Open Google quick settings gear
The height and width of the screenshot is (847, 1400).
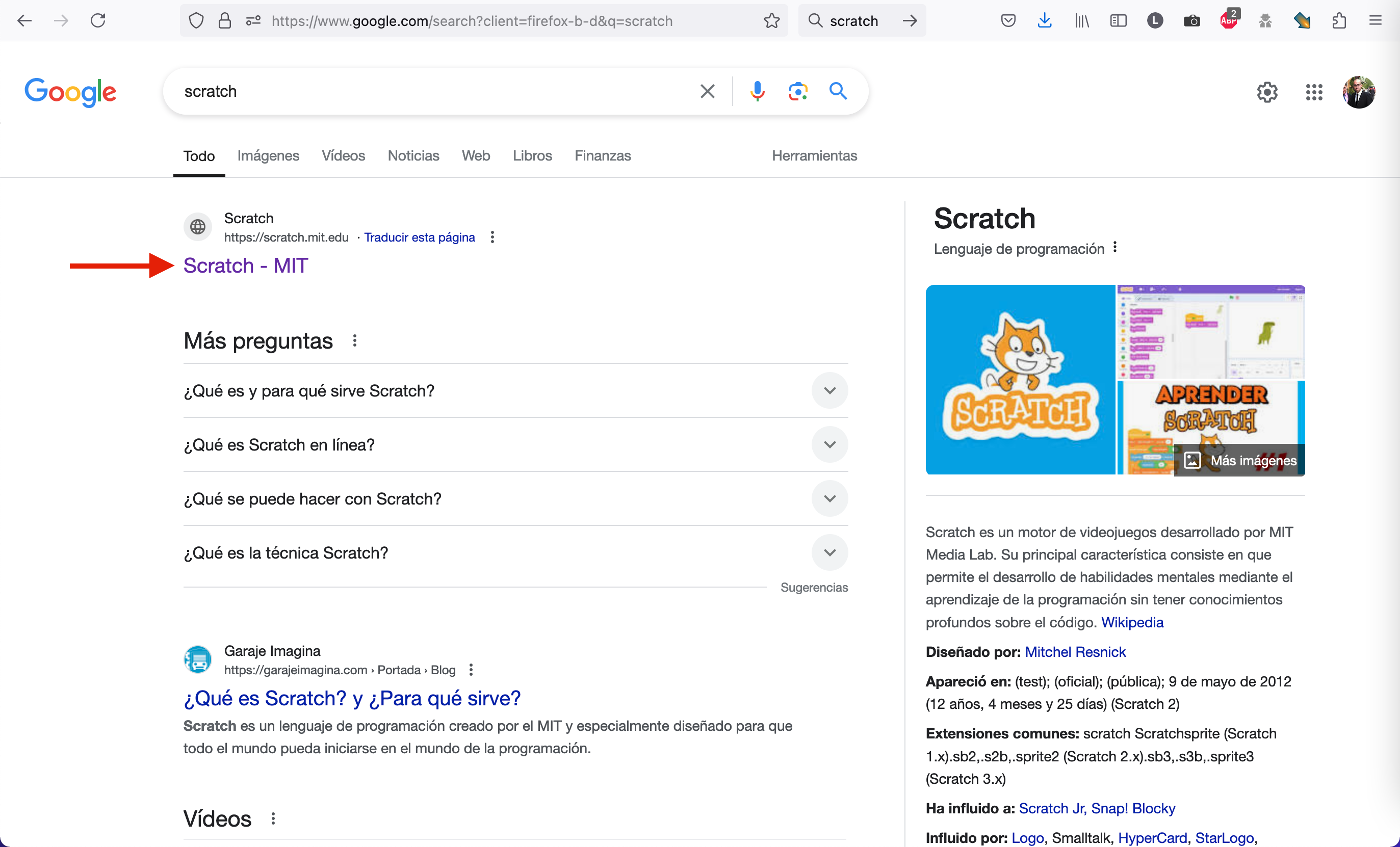pos(1267,92)
